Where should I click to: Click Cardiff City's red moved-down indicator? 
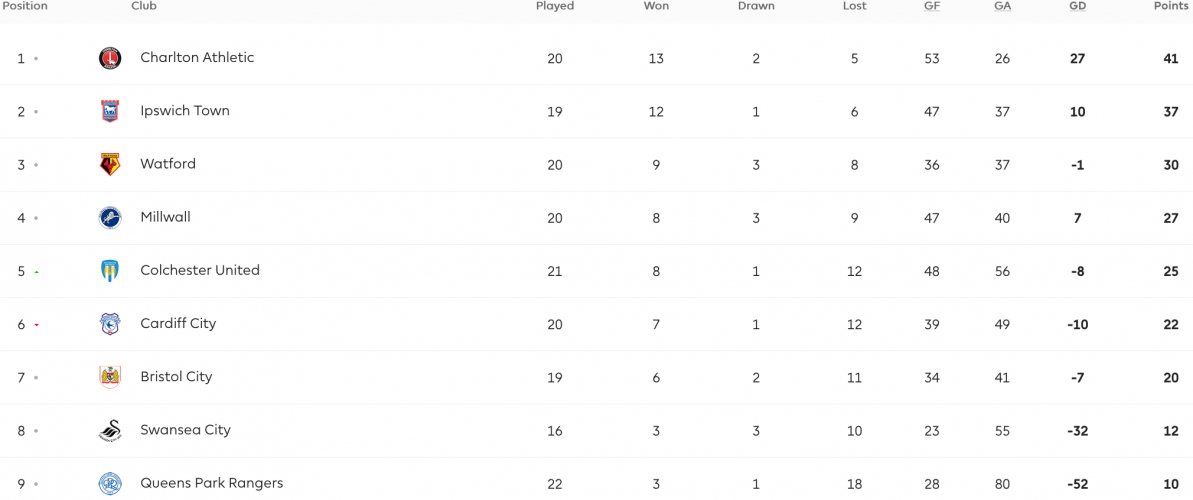[36, 325]
